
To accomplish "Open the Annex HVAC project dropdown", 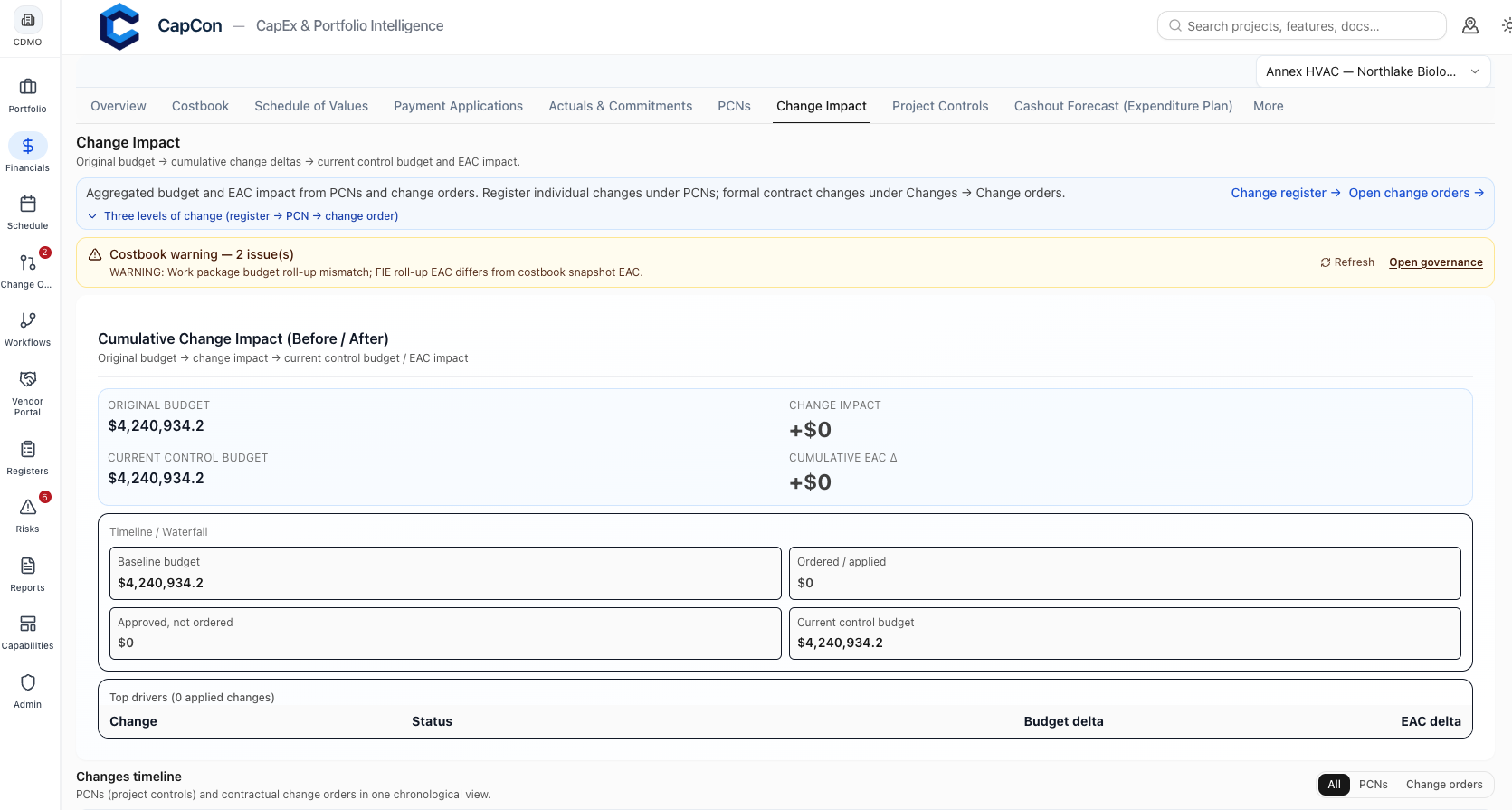I will pos(1373,71).
